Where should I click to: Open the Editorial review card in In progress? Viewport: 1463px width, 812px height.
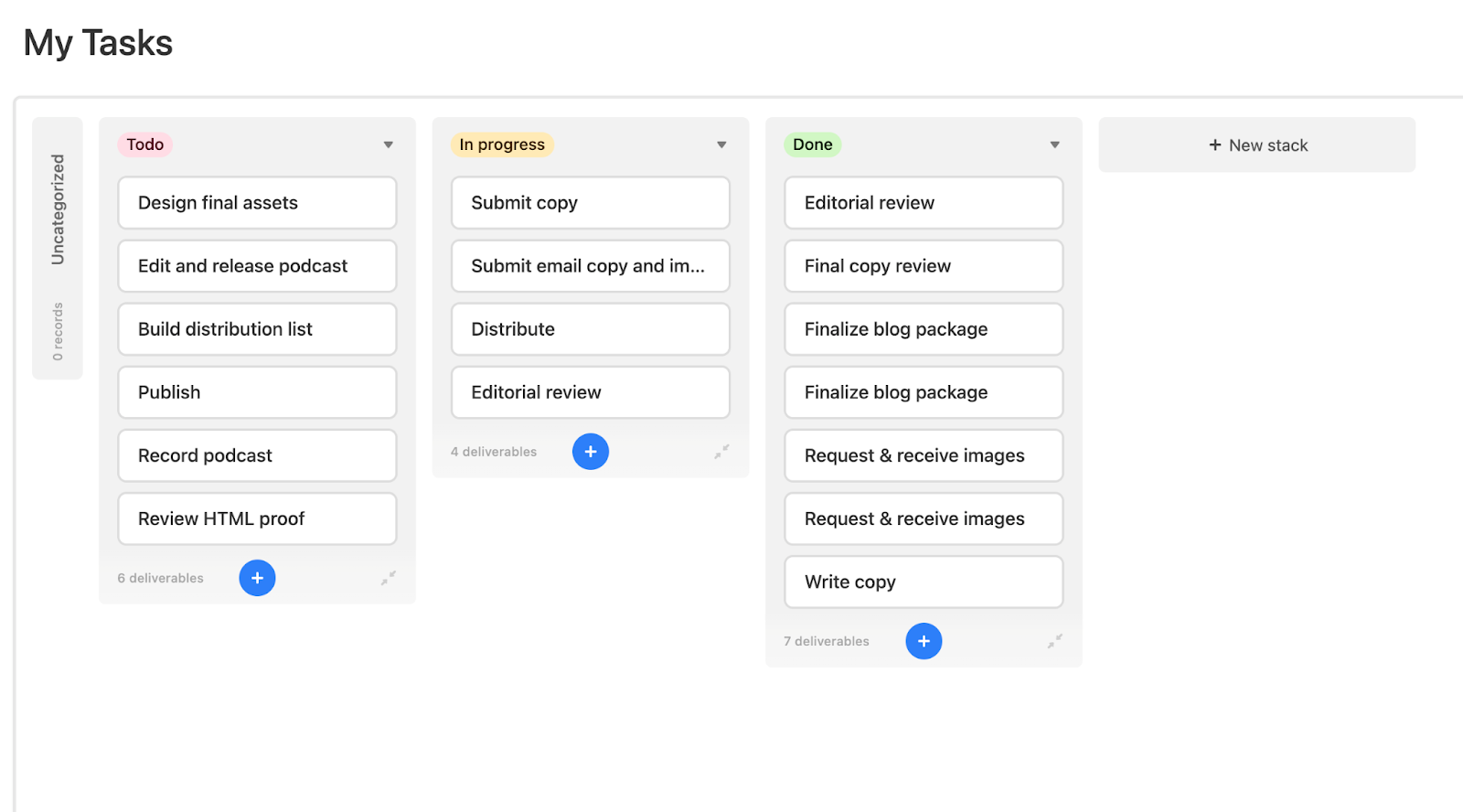point(591,392)
